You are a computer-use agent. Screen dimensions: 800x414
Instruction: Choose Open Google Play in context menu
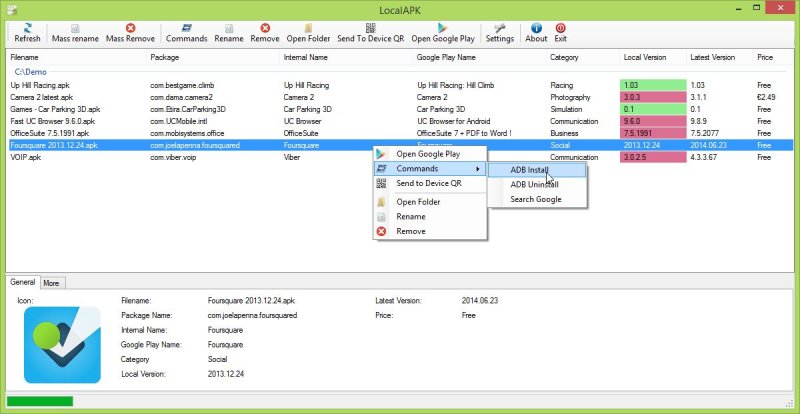click(430, 154)
